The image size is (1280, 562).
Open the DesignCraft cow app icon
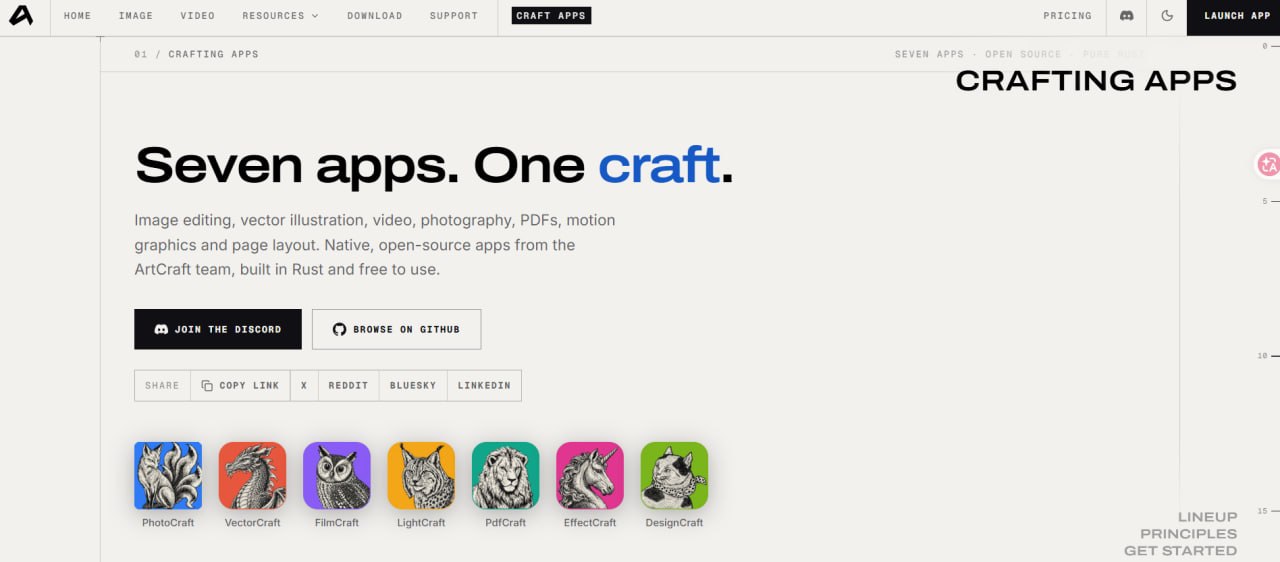675,476
